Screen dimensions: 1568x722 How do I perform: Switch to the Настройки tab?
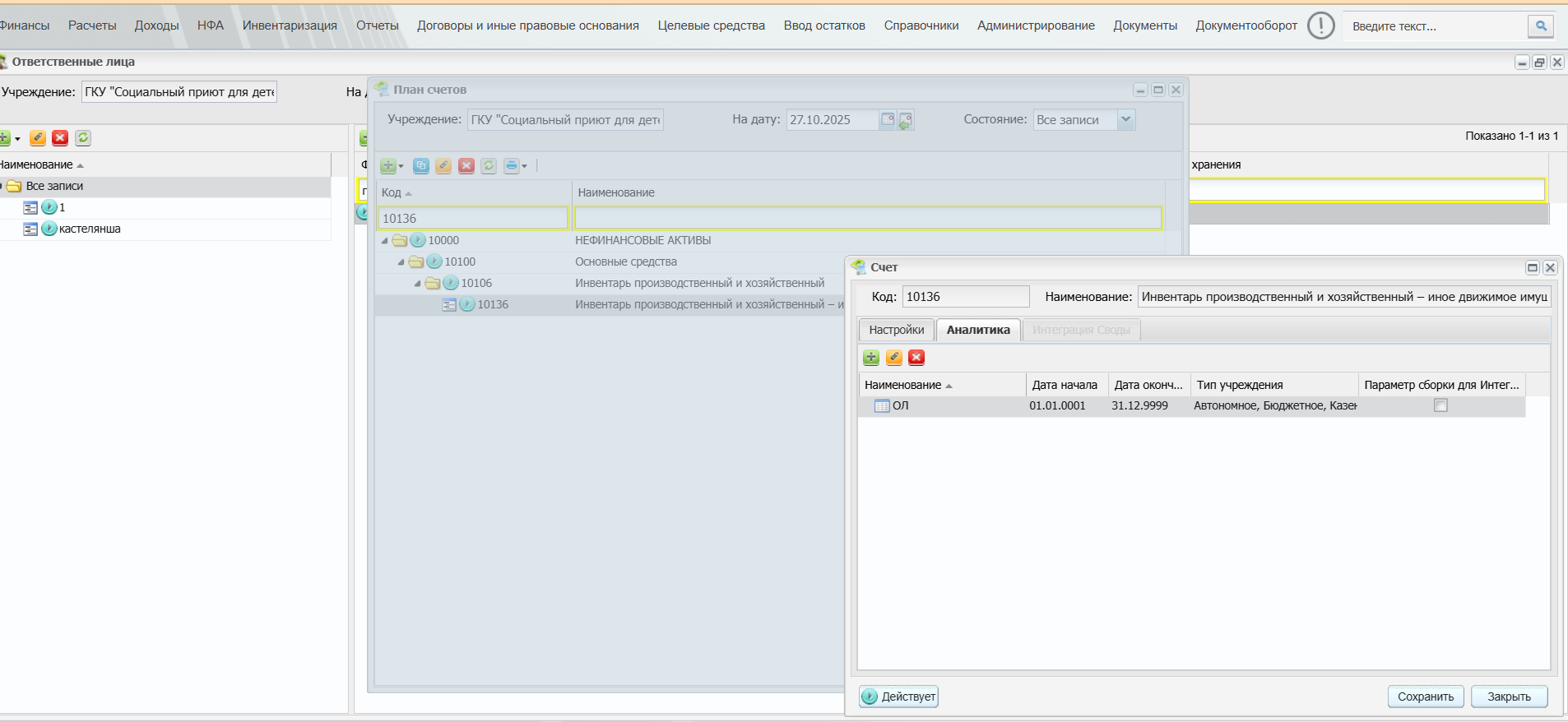(897, 330)
